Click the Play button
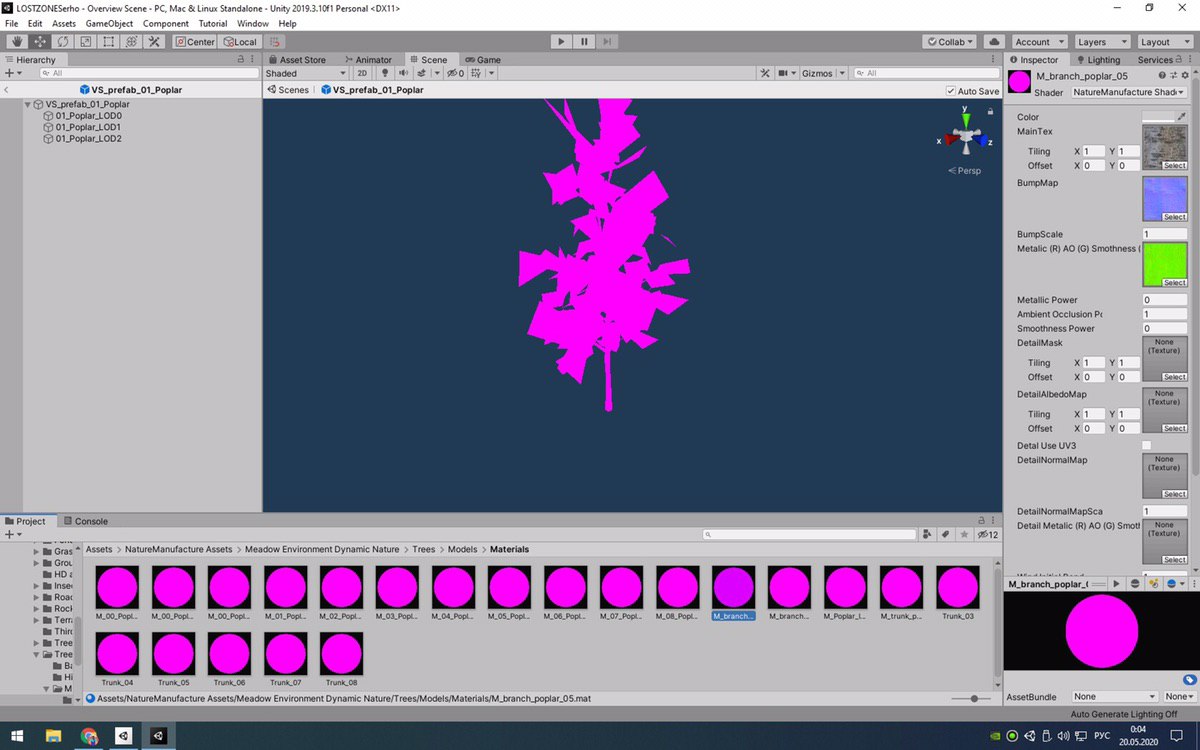The width and height of the screenshot is (1200, 750). (561, 42)
